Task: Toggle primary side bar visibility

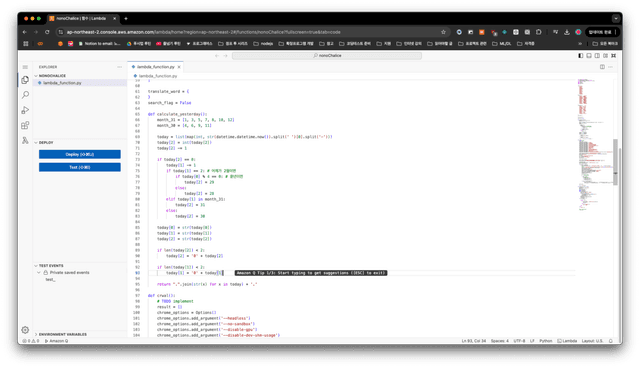Action: [x=580, y=55]
